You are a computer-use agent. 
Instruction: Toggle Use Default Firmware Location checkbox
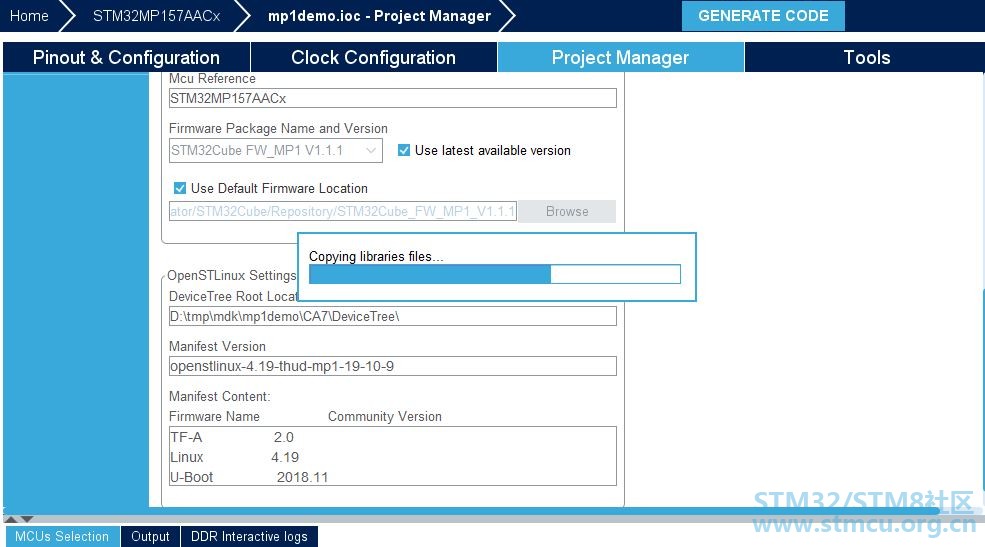(x=180, y=188)
